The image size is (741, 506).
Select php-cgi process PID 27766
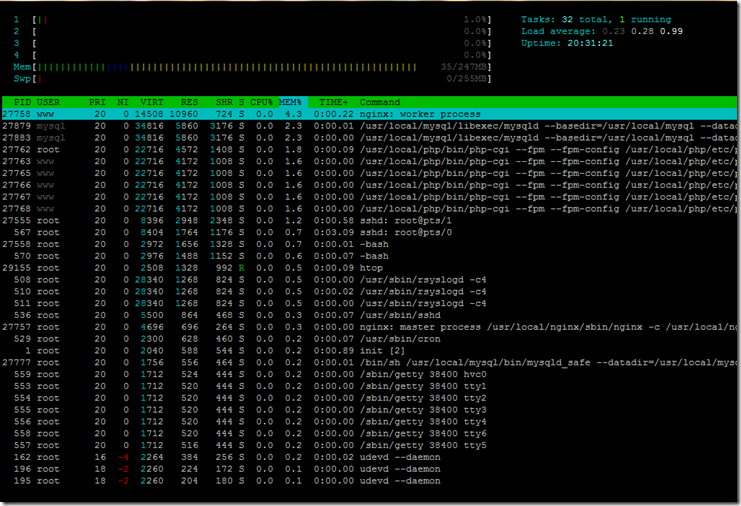pyautogui.click(x=369, y=185)
